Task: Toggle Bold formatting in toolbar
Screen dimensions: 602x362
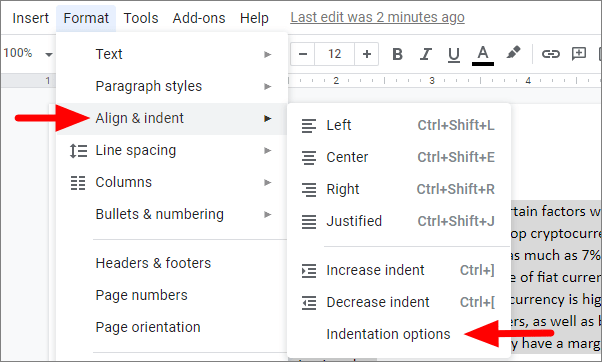Action: (x=397, y=54)
